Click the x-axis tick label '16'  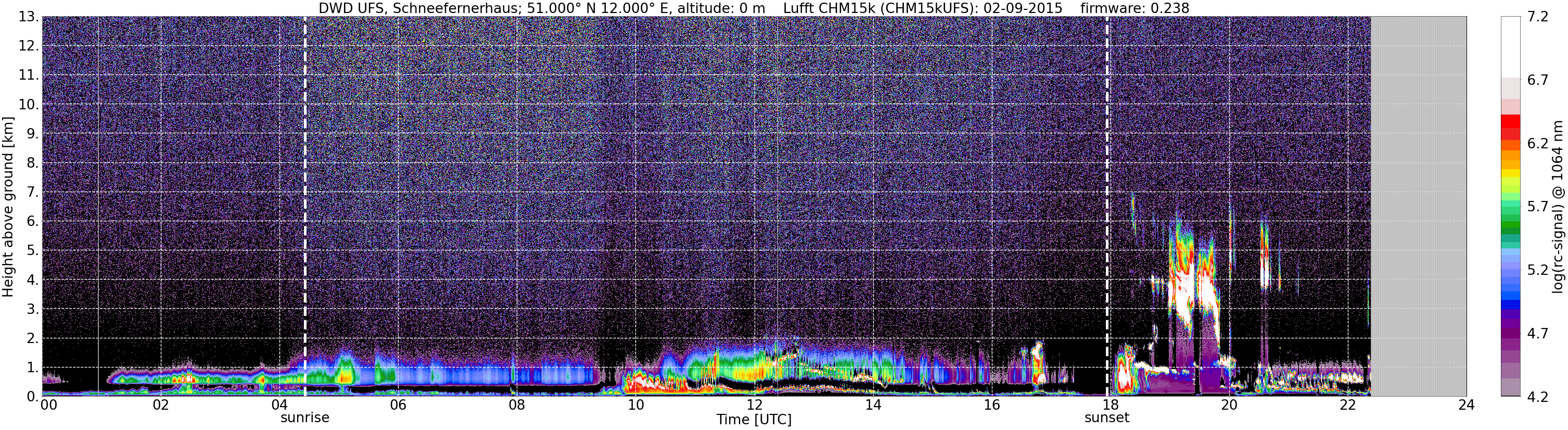click(x=991, y=406)
